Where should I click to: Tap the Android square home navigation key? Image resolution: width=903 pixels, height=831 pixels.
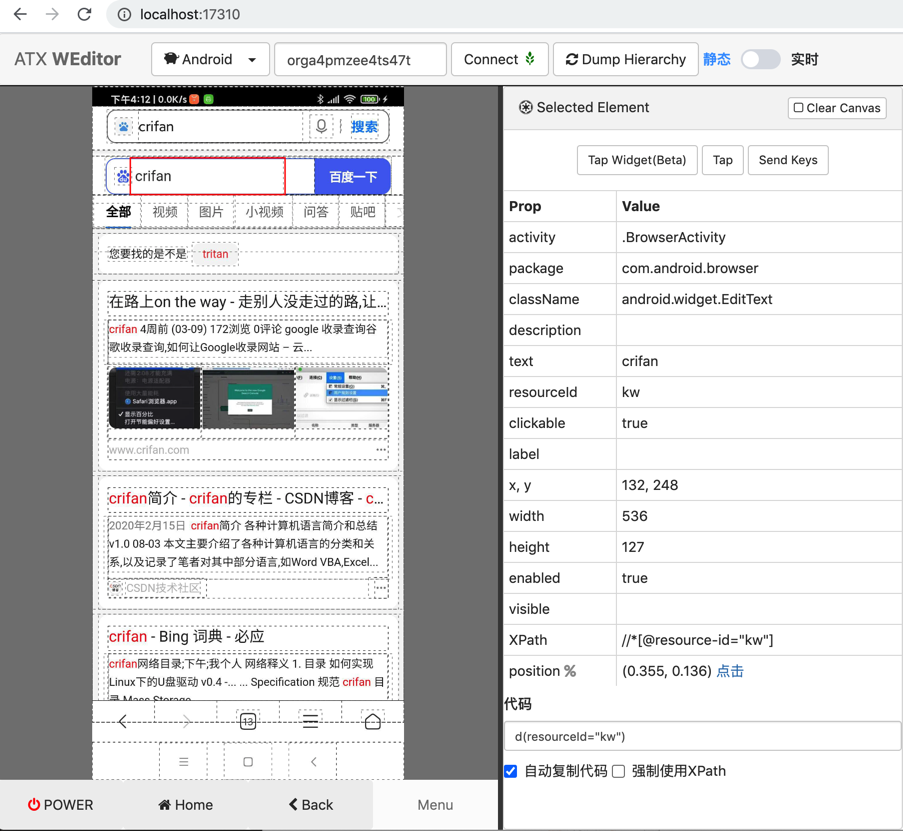click(x=248, y=762)
